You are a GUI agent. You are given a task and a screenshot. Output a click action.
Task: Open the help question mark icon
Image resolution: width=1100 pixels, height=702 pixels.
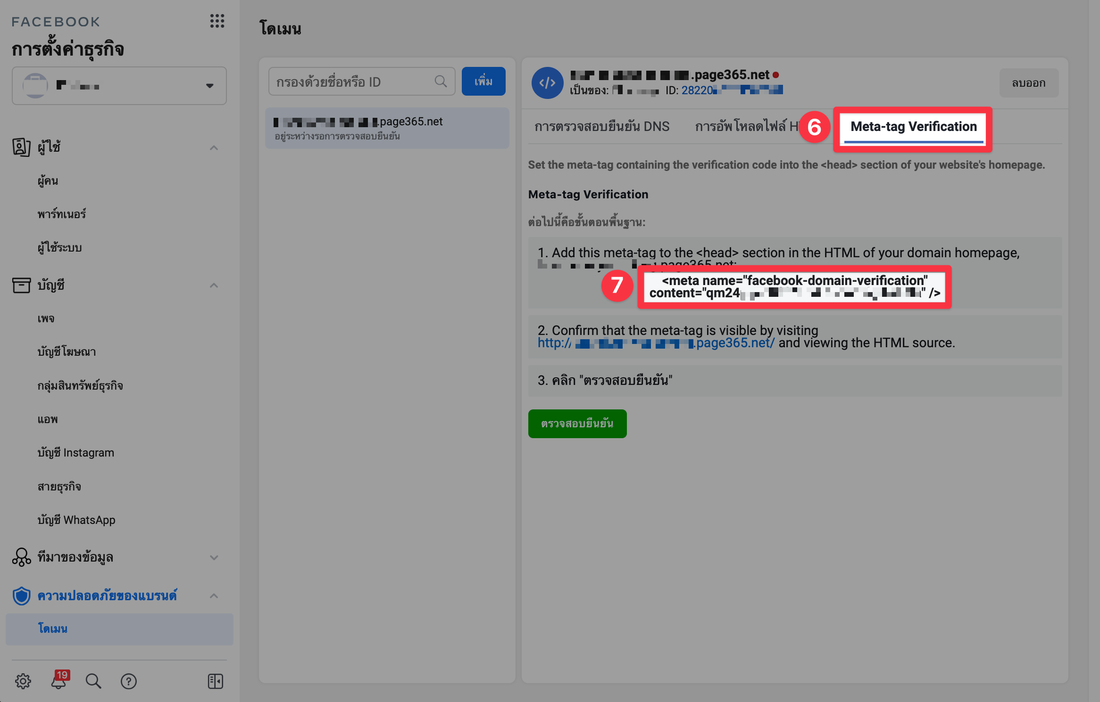coord(128,681)
